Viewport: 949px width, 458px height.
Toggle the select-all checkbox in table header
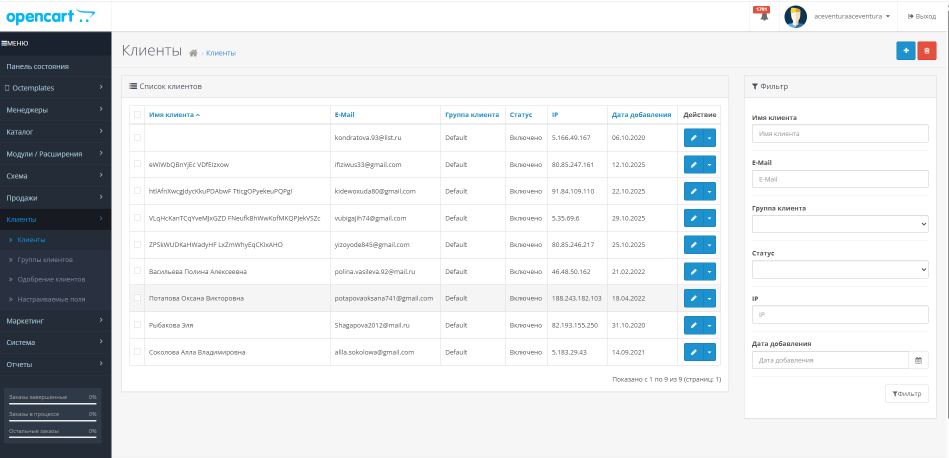137,115
